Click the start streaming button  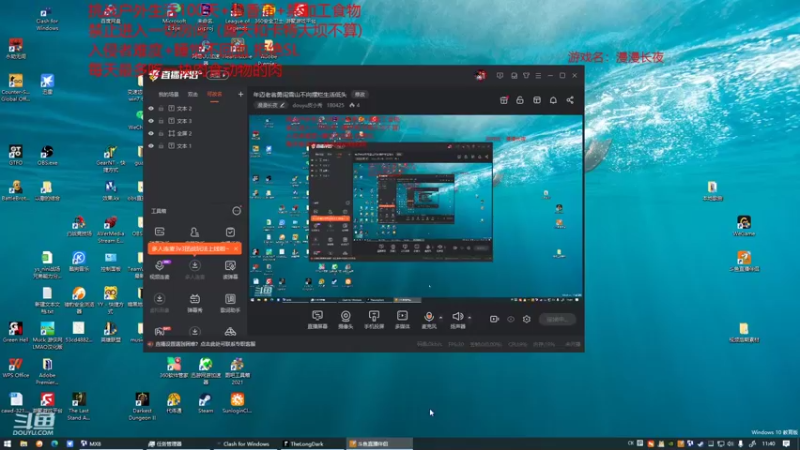click(557, 319)
